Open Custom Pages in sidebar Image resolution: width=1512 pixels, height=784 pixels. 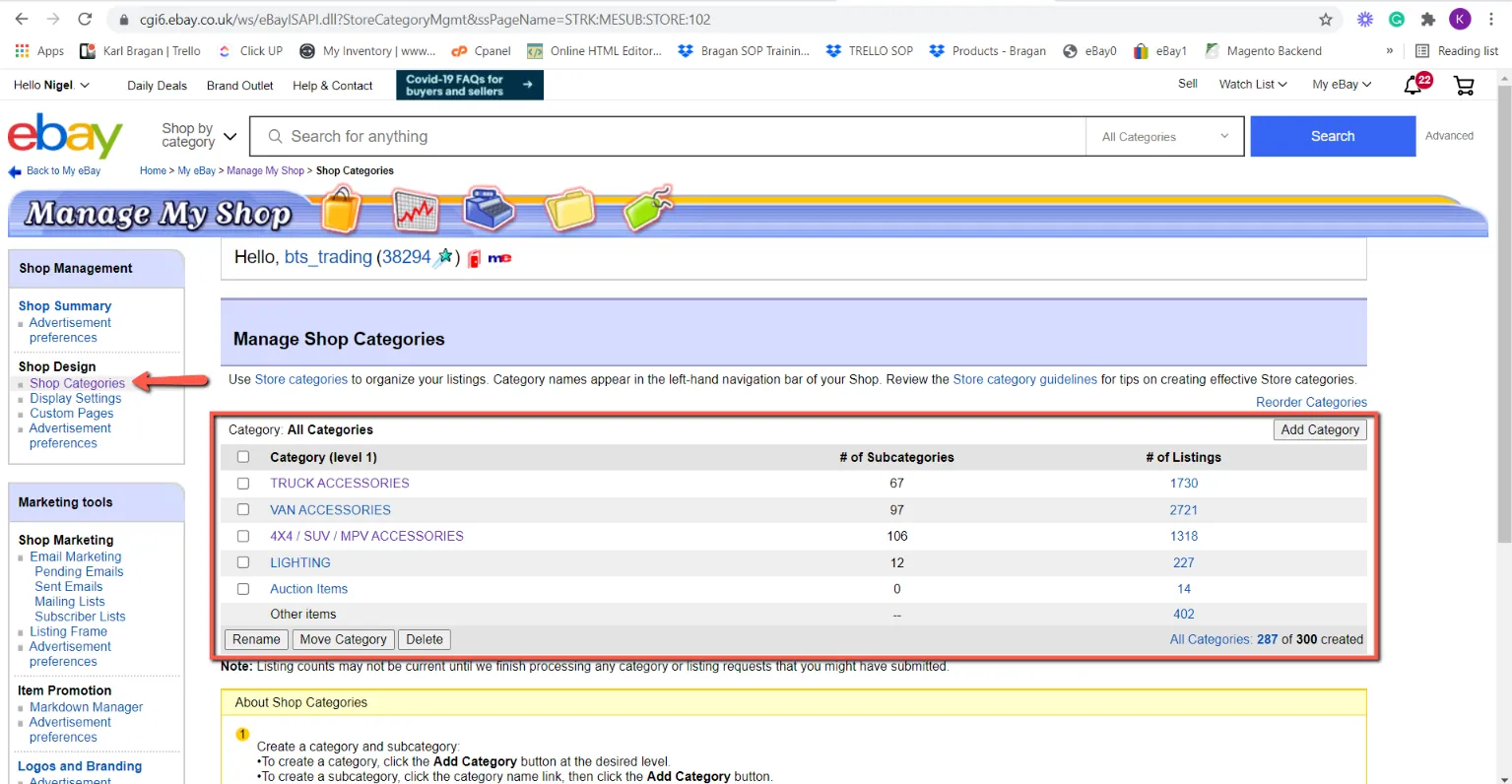71,413
